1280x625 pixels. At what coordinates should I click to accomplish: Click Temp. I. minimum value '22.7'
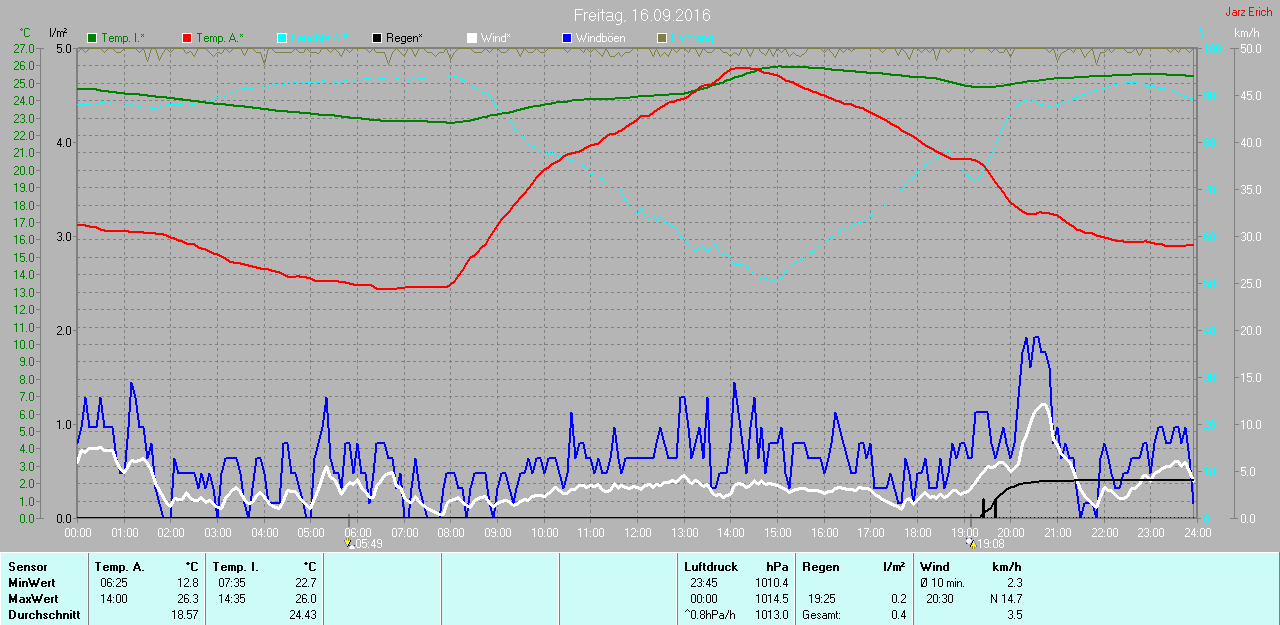(305, 583)
